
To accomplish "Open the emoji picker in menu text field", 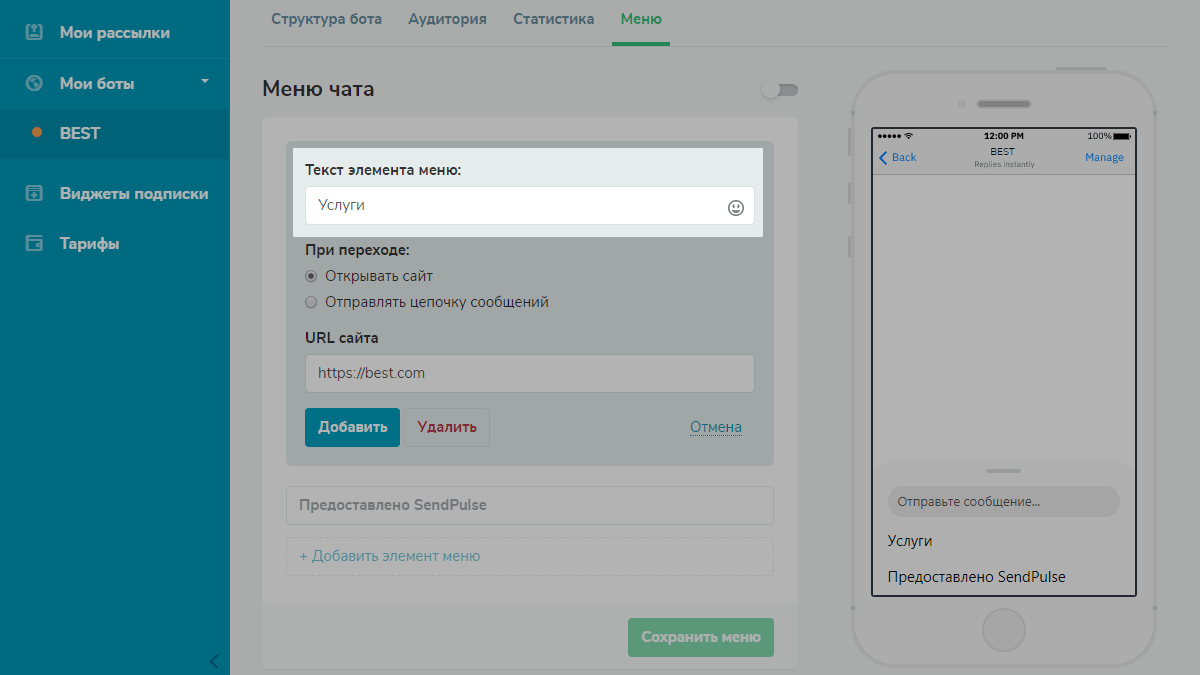I will [x=735, y=207].
